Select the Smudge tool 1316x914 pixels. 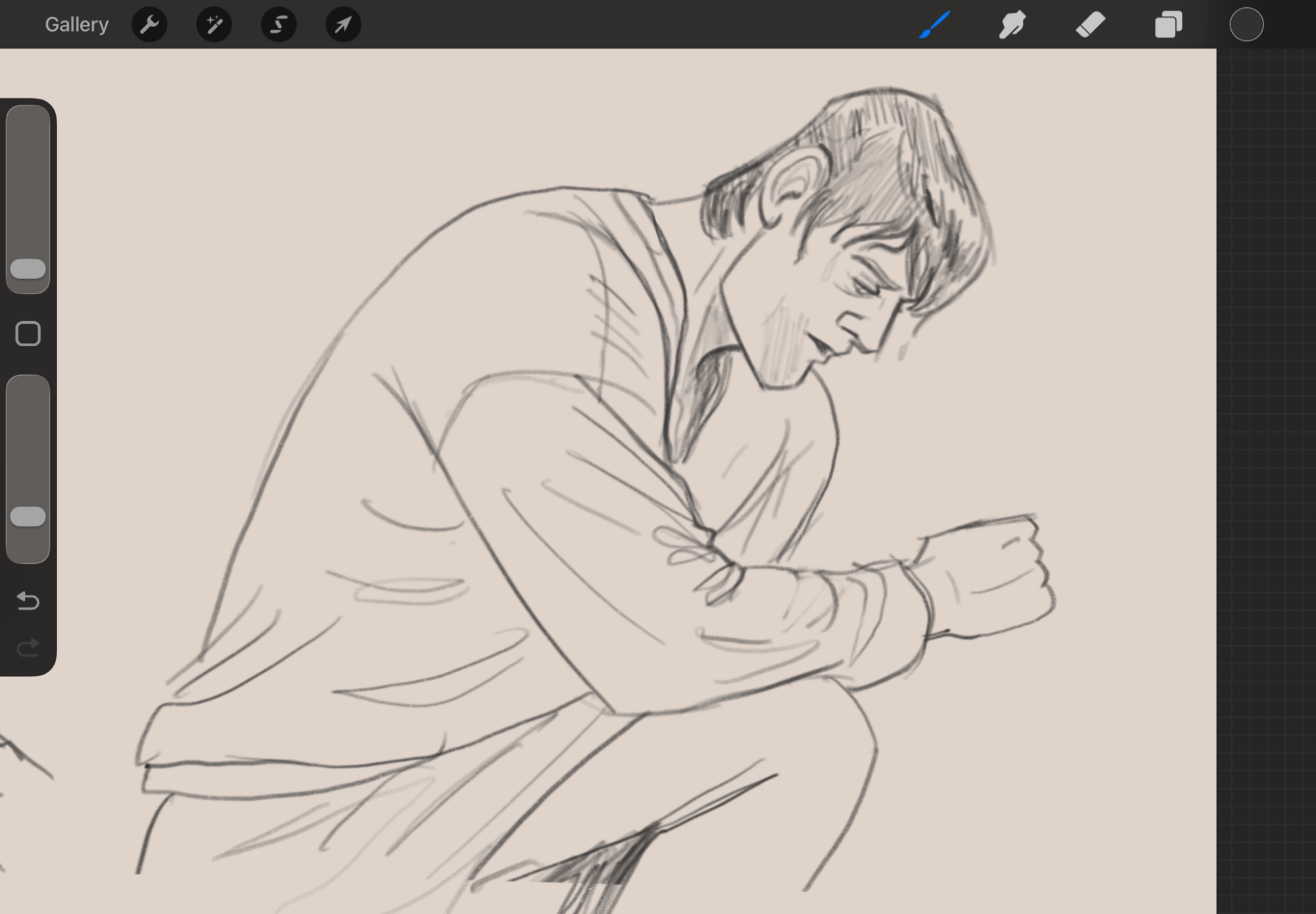click(x=1012, y=25)
